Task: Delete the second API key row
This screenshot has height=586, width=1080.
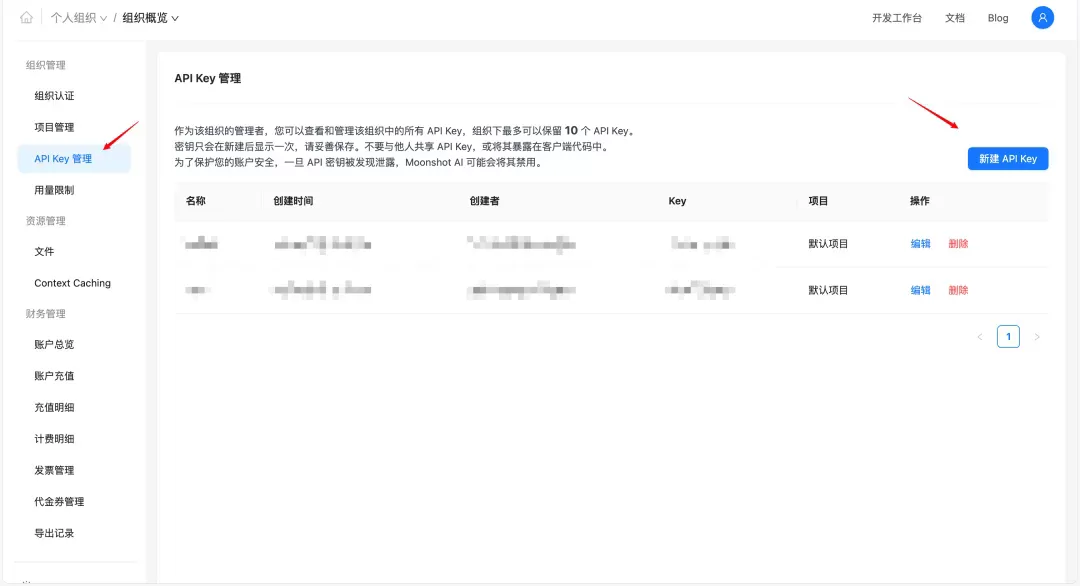Action: click(x=958, y=291)
